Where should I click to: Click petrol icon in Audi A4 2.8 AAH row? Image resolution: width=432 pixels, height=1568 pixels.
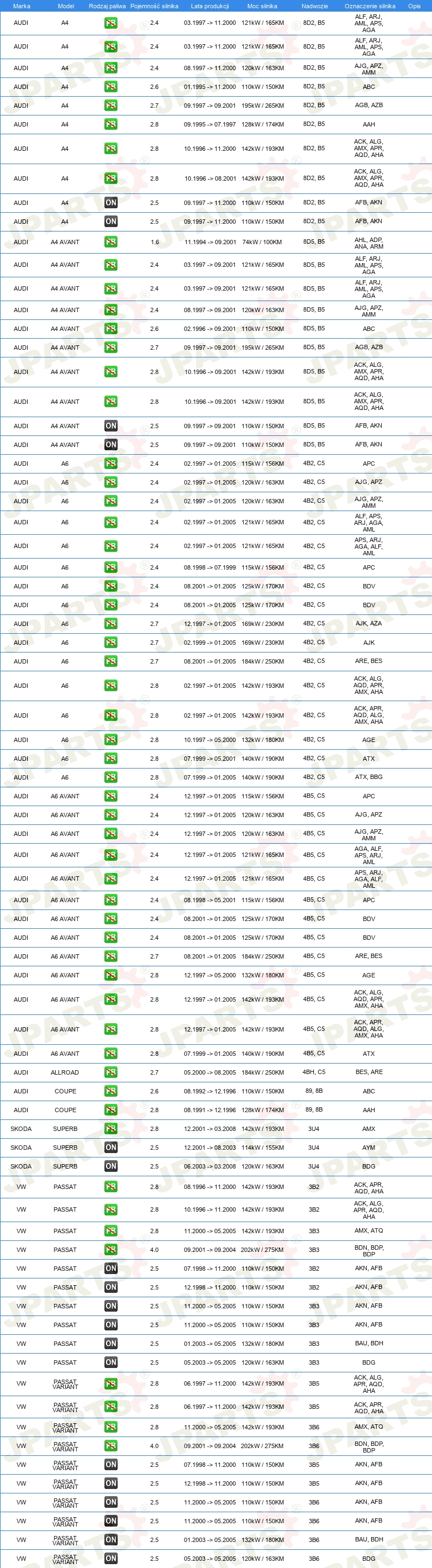(x=110, y=124)
